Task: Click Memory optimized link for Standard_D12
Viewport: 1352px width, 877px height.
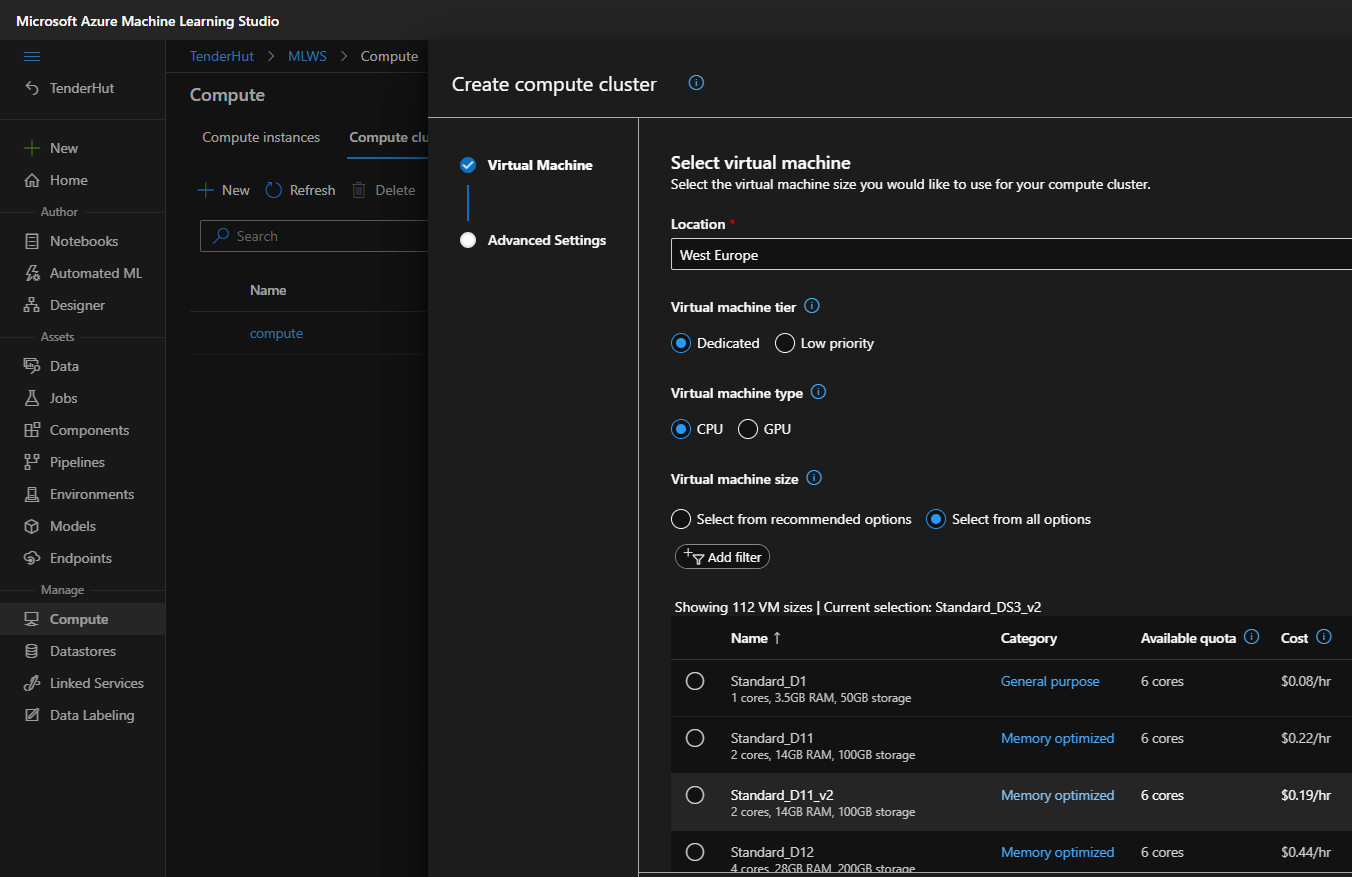Action: (x=1057, y=852)
